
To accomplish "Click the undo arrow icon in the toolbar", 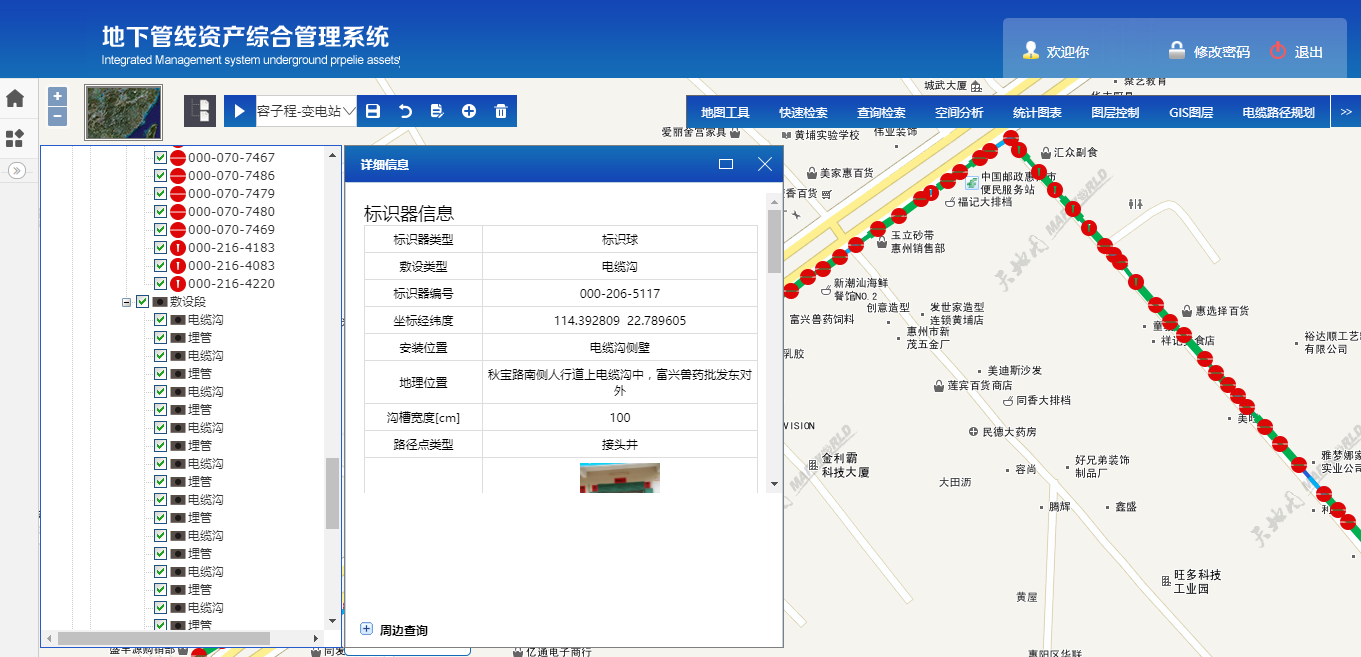I will (404, 111).
